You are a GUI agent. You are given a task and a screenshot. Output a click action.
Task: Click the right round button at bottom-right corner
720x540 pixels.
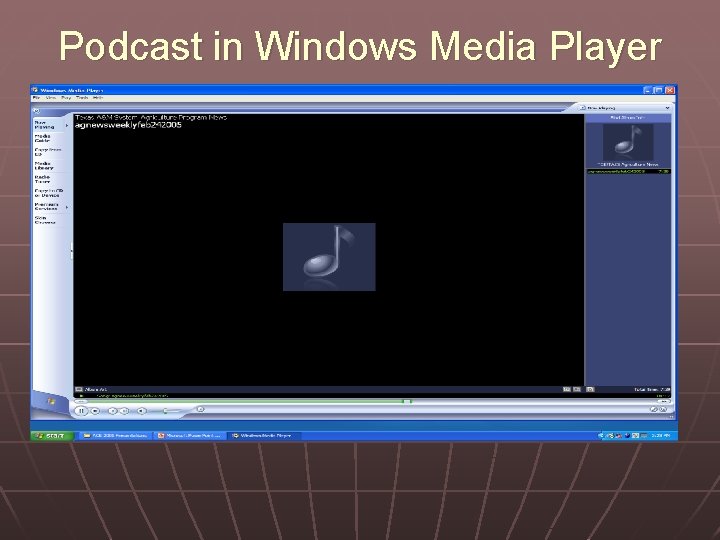click(x=663, y=409)
